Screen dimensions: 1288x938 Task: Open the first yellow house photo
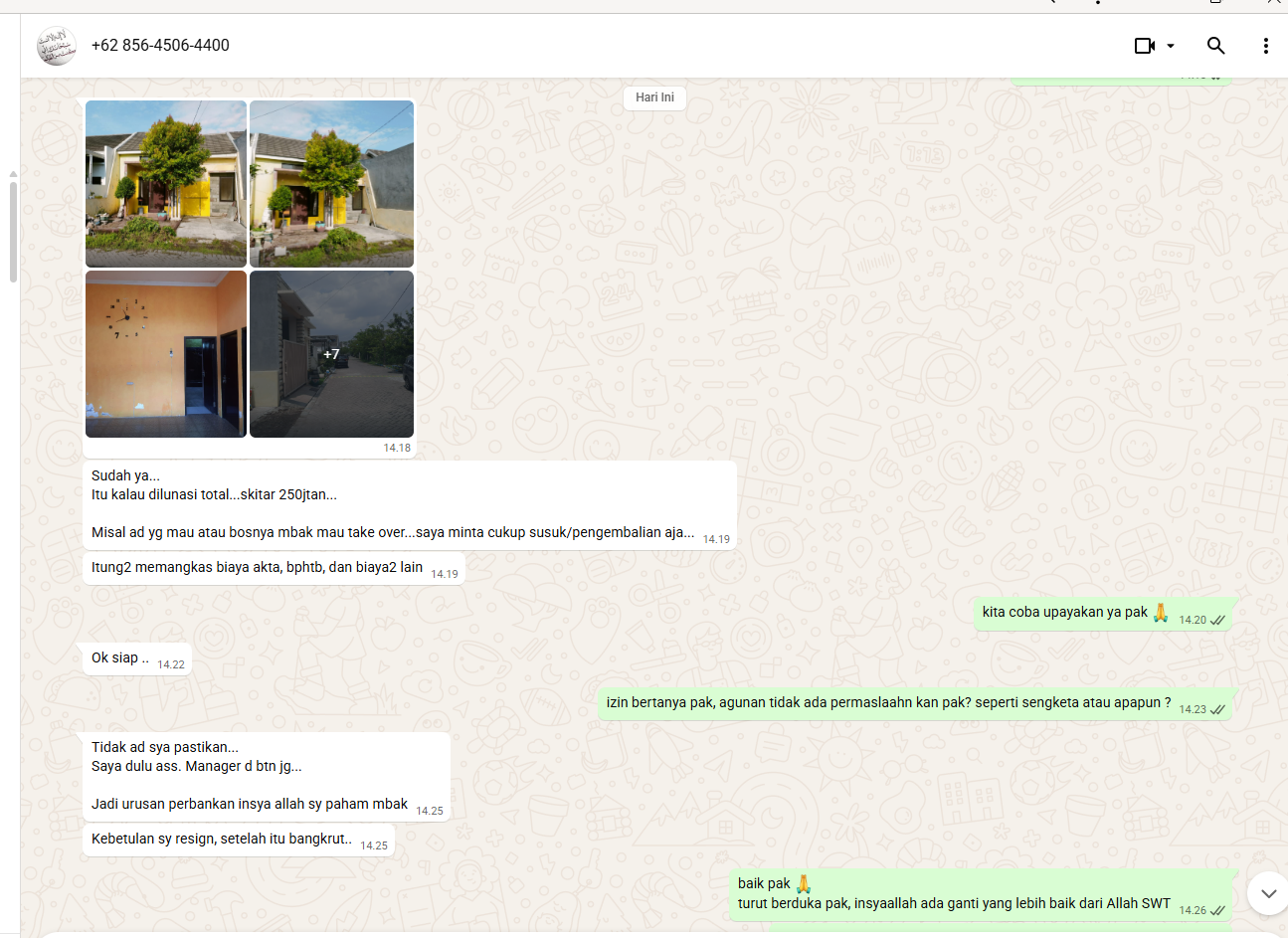click(166, 183)
